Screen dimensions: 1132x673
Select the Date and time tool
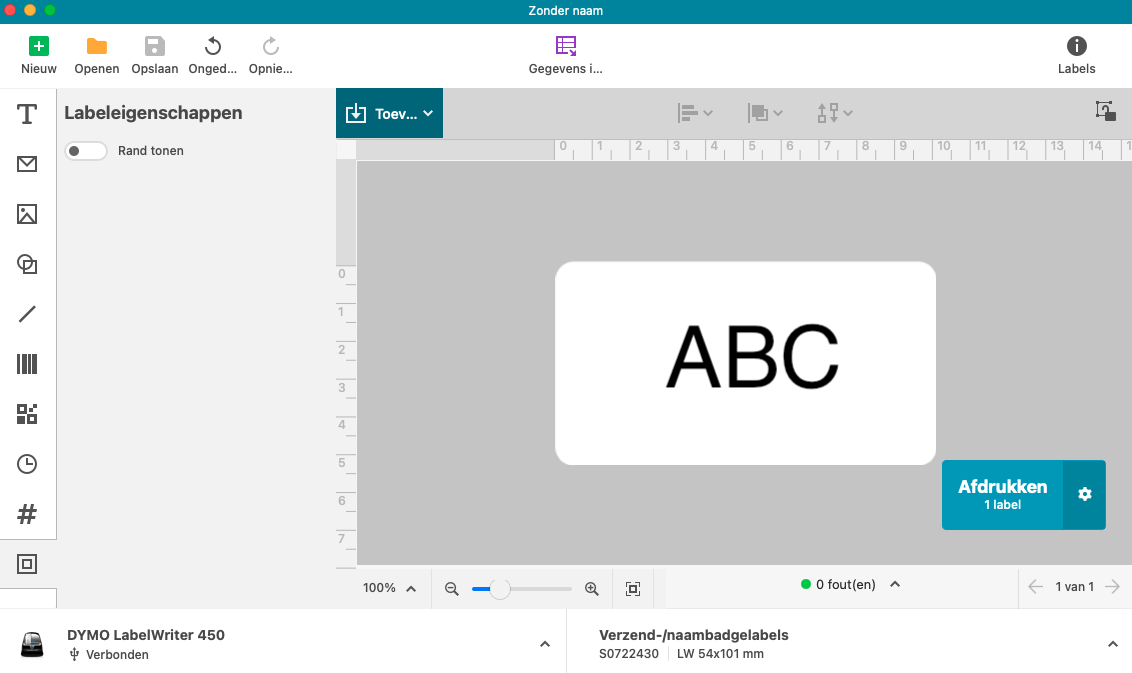click(x=27, y=464)
